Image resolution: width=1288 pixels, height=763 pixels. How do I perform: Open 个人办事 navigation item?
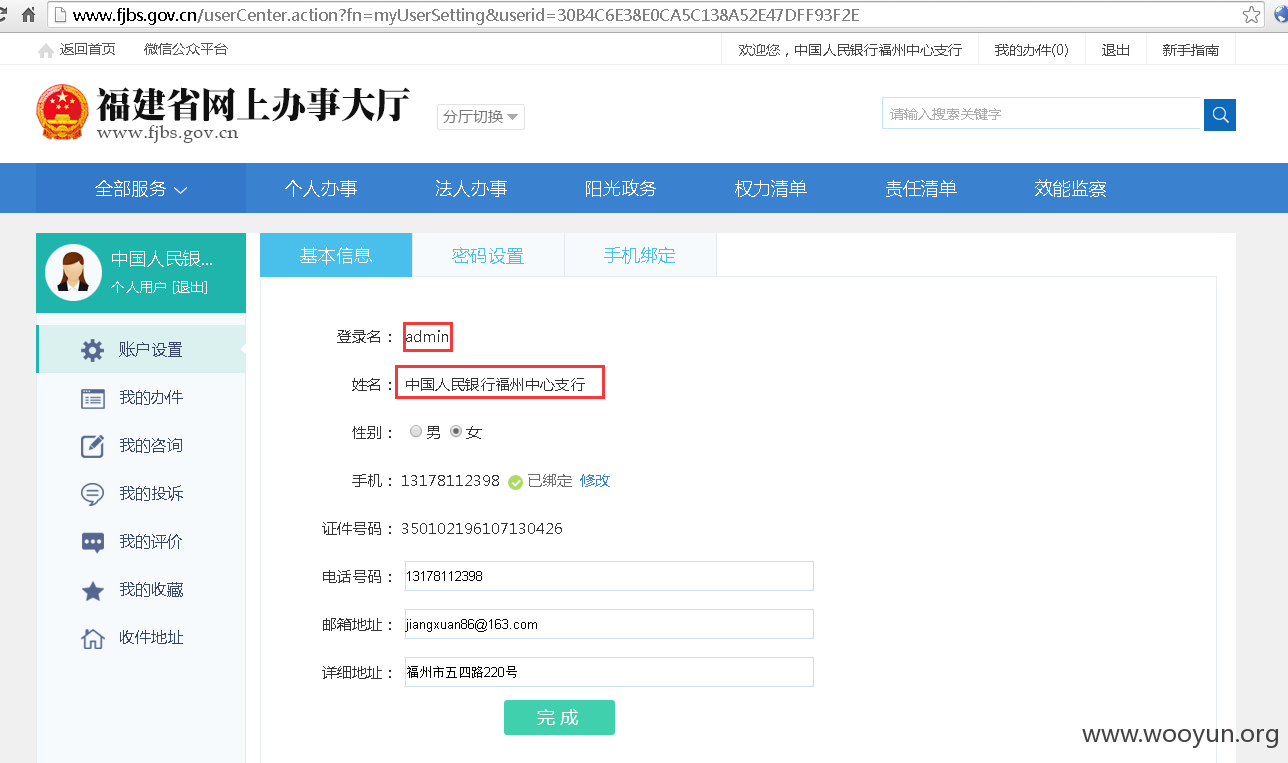click(x=321, y=188)
